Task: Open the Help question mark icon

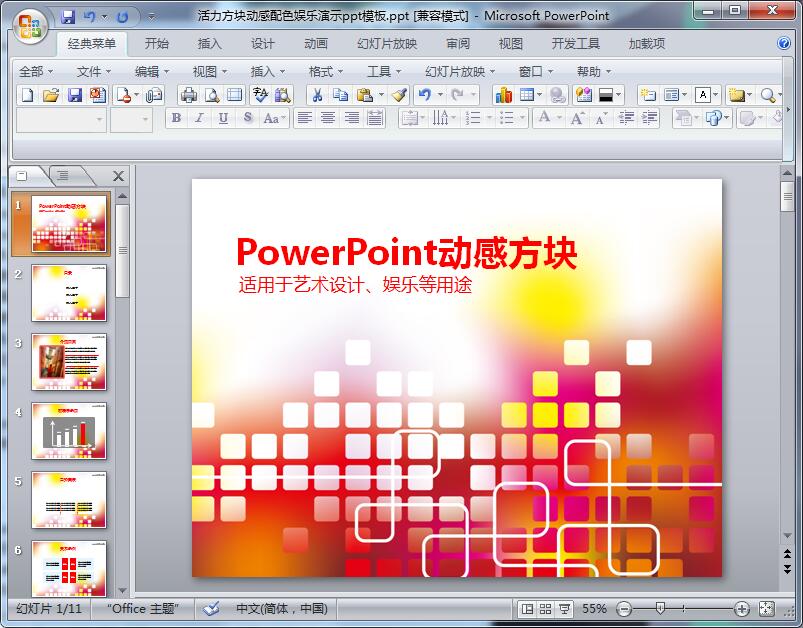Action: [x=784, y=44]
